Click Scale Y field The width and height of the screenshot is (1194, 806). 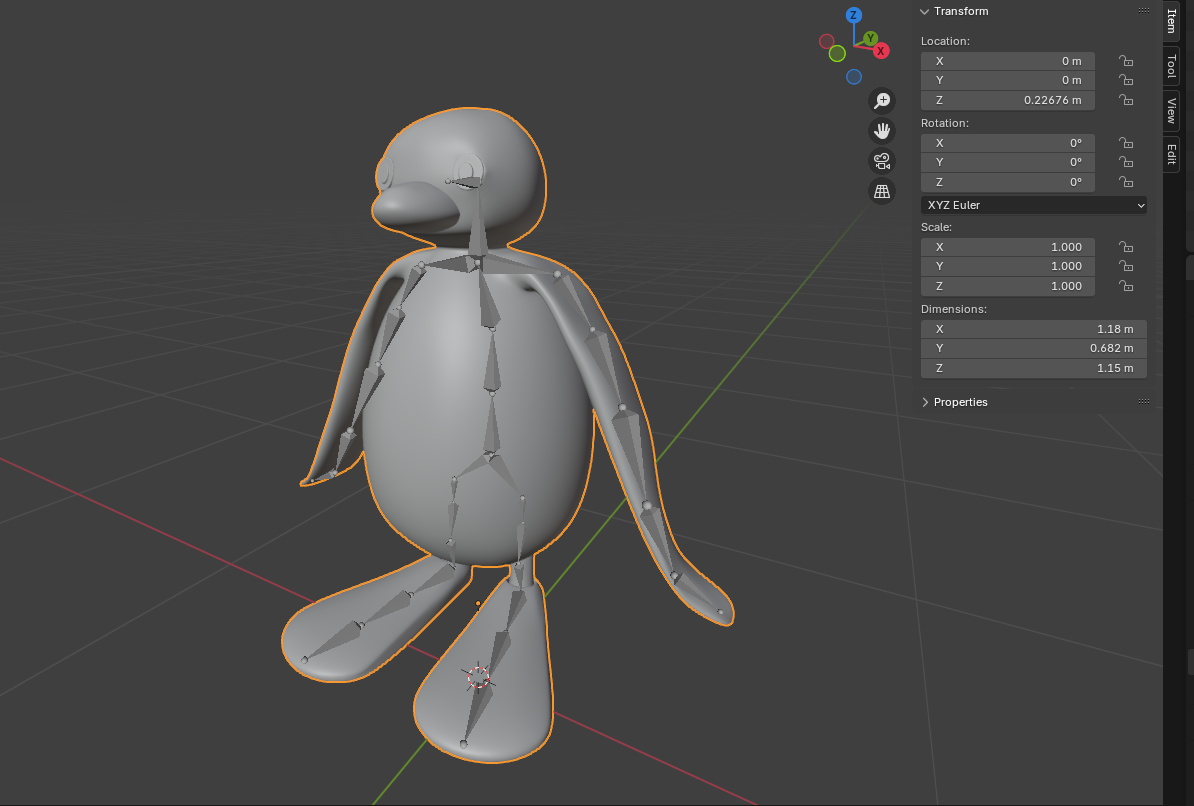click(1007, 266)
